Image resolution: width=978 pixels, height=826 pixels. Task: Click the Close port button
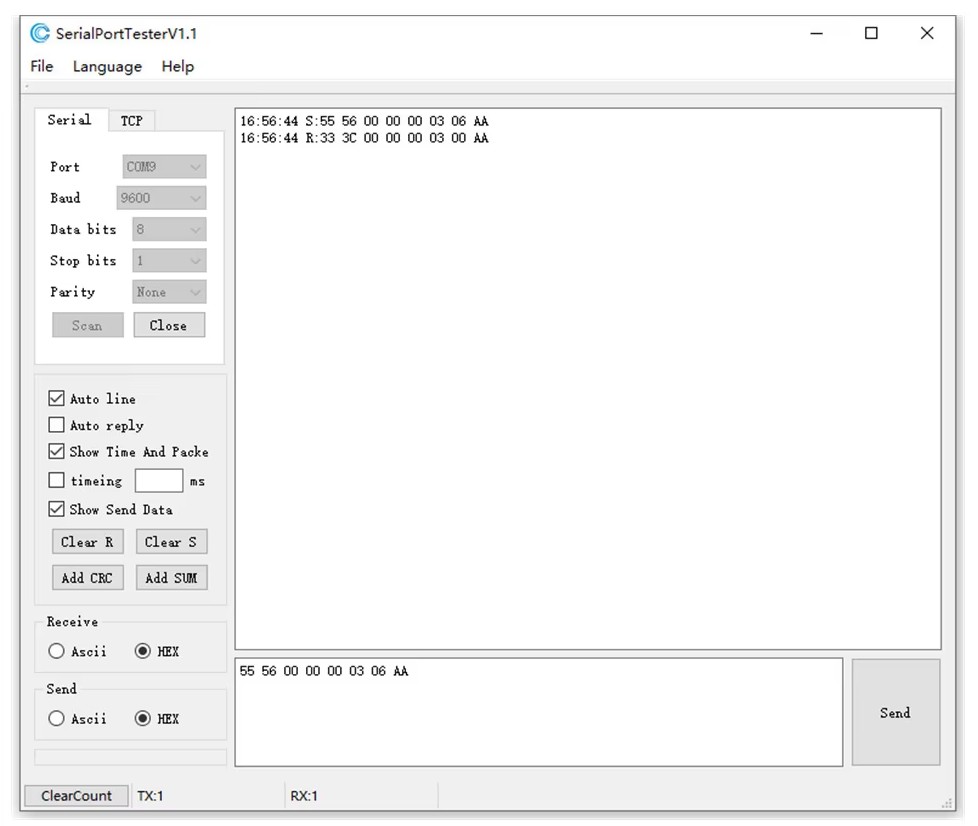click(168, 325)
